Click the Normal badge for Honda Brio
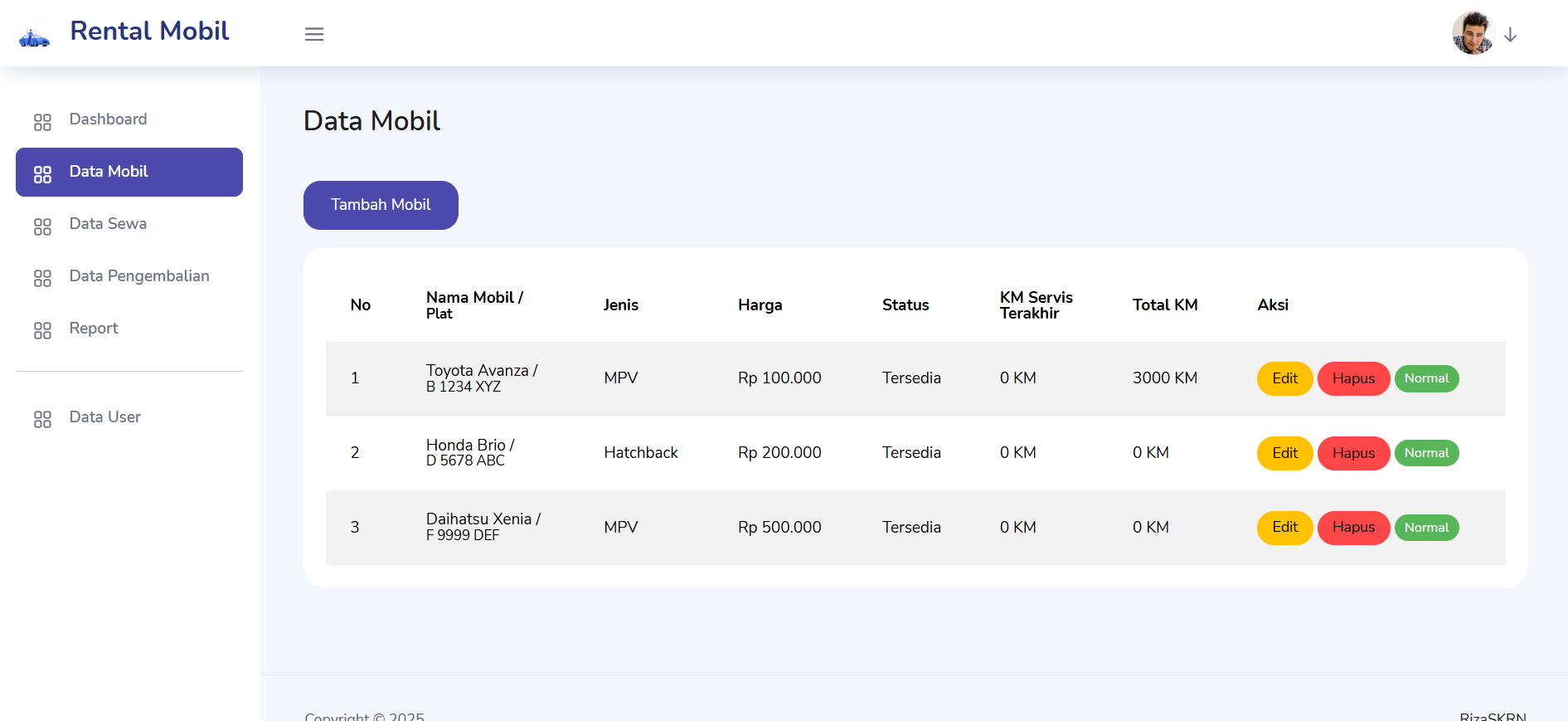This screenshot has height=721, width=1568. coord(1426,453)
